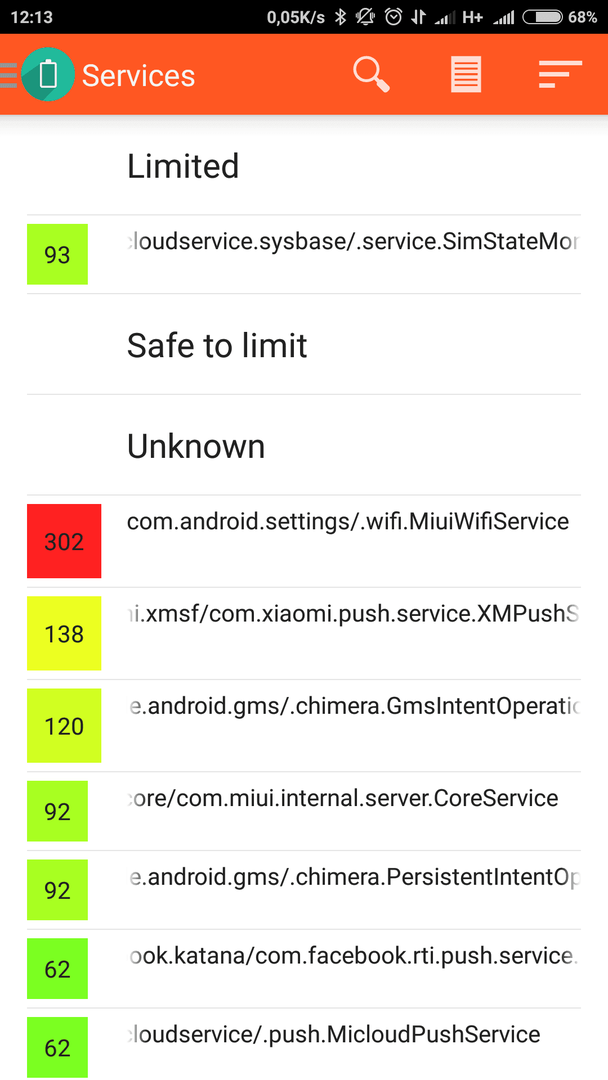Open the sort filter icon
Image resolution: width=608 pixels, height=1080 pixels.
tap(560, 74)
